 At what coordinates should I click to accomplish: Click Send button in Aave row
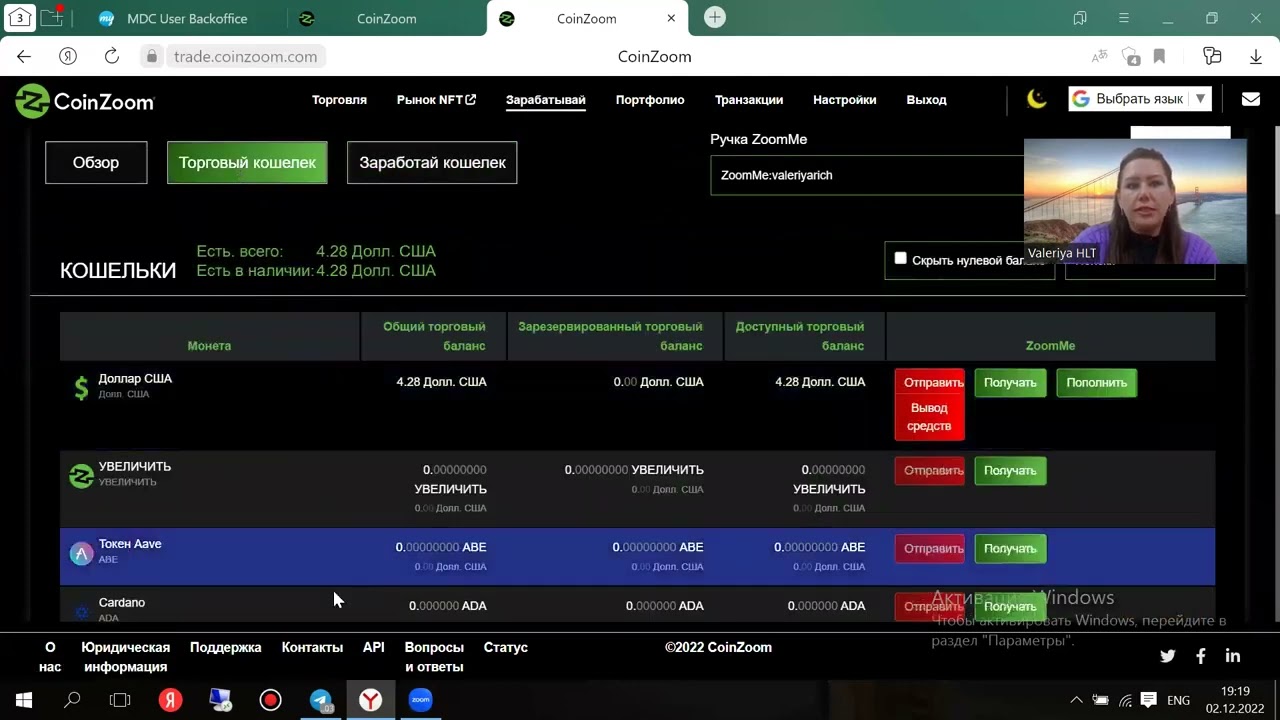coord(930,549)
